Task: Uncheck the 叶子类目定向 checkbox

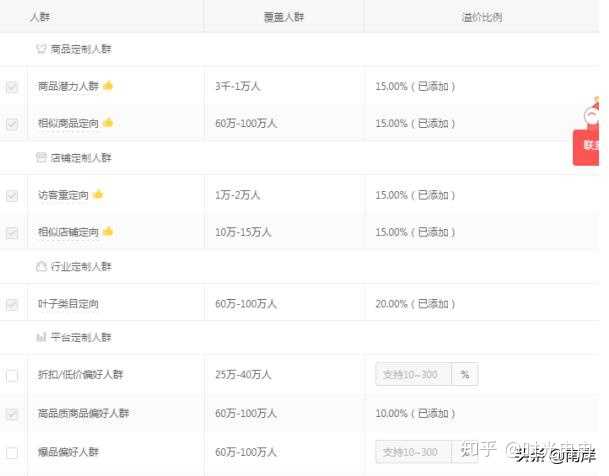Action: click(x=12, y=304)
